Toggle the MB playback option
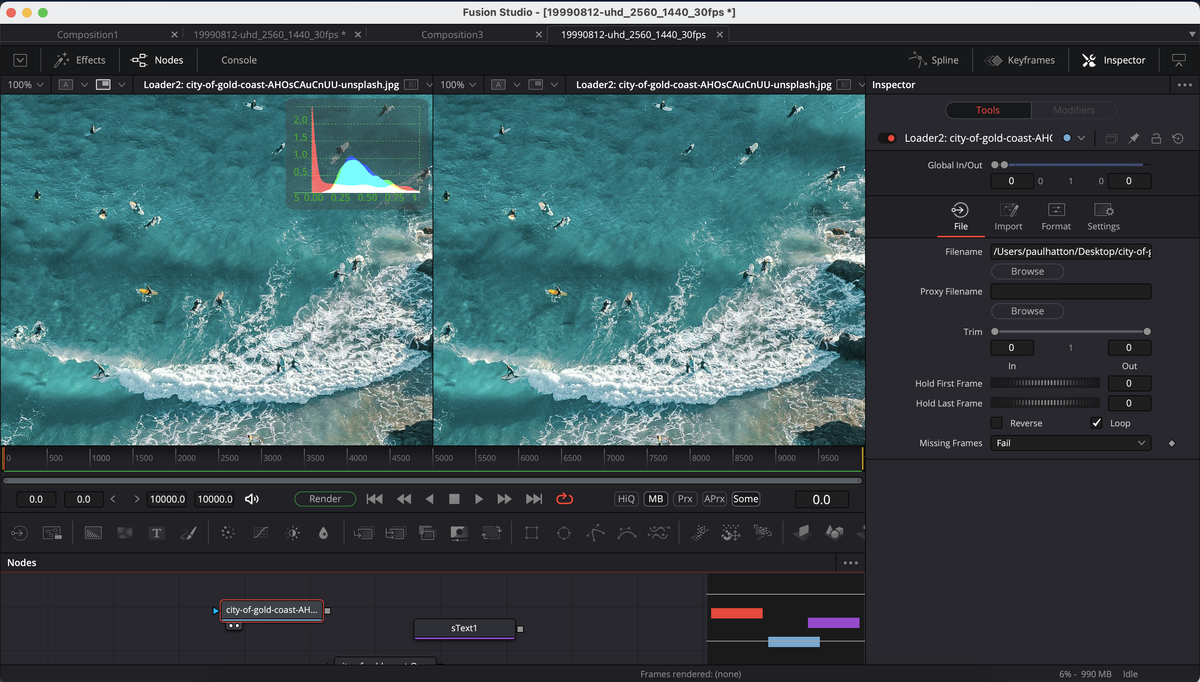Viewport: 1200px width, 682px height. pos(655,498)
